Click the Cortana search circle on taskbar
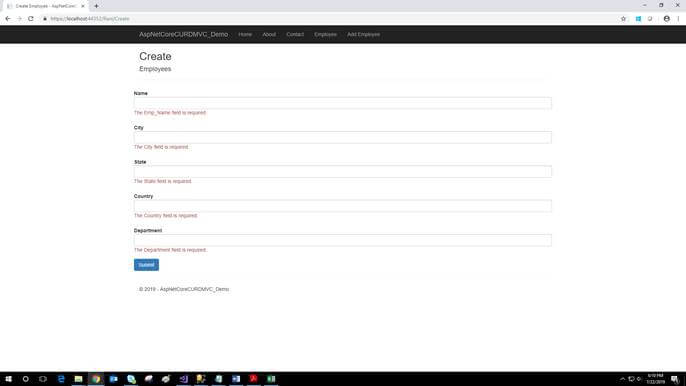 25,379
